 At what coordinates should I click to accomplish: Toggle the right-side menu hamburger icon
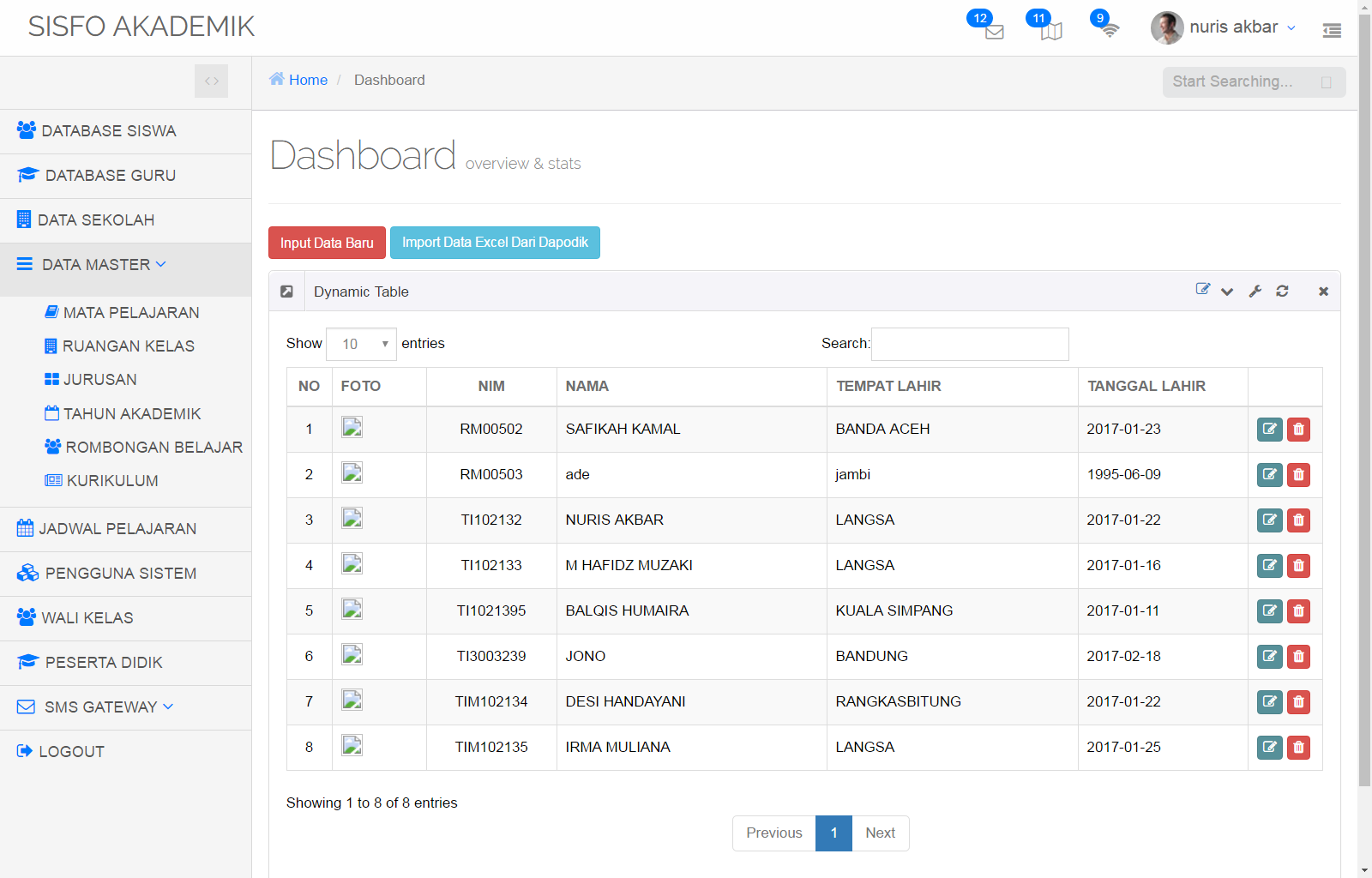coord(1332,31)
